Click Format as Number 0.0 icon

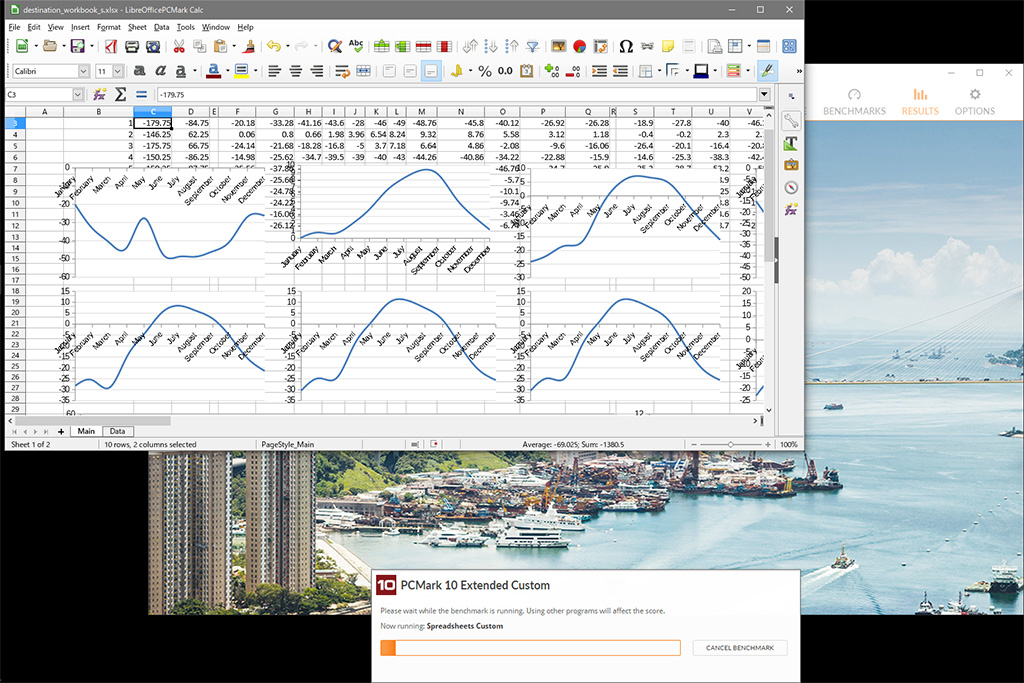[x=505, y=71]
